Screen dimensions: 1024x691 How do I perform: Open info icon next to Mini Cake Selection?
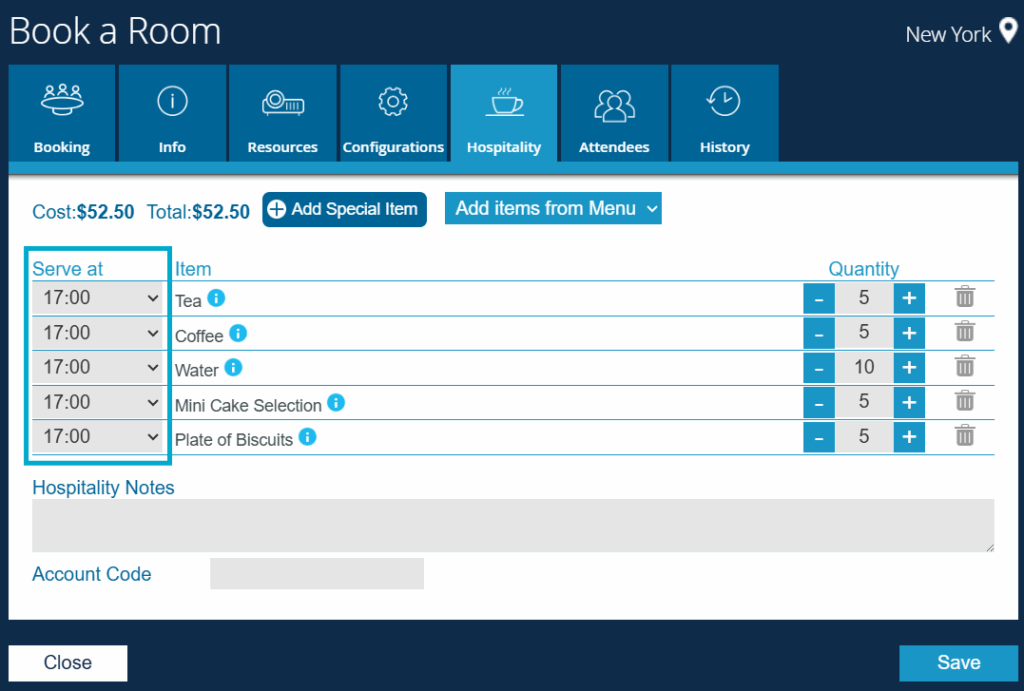coord(336,403)
